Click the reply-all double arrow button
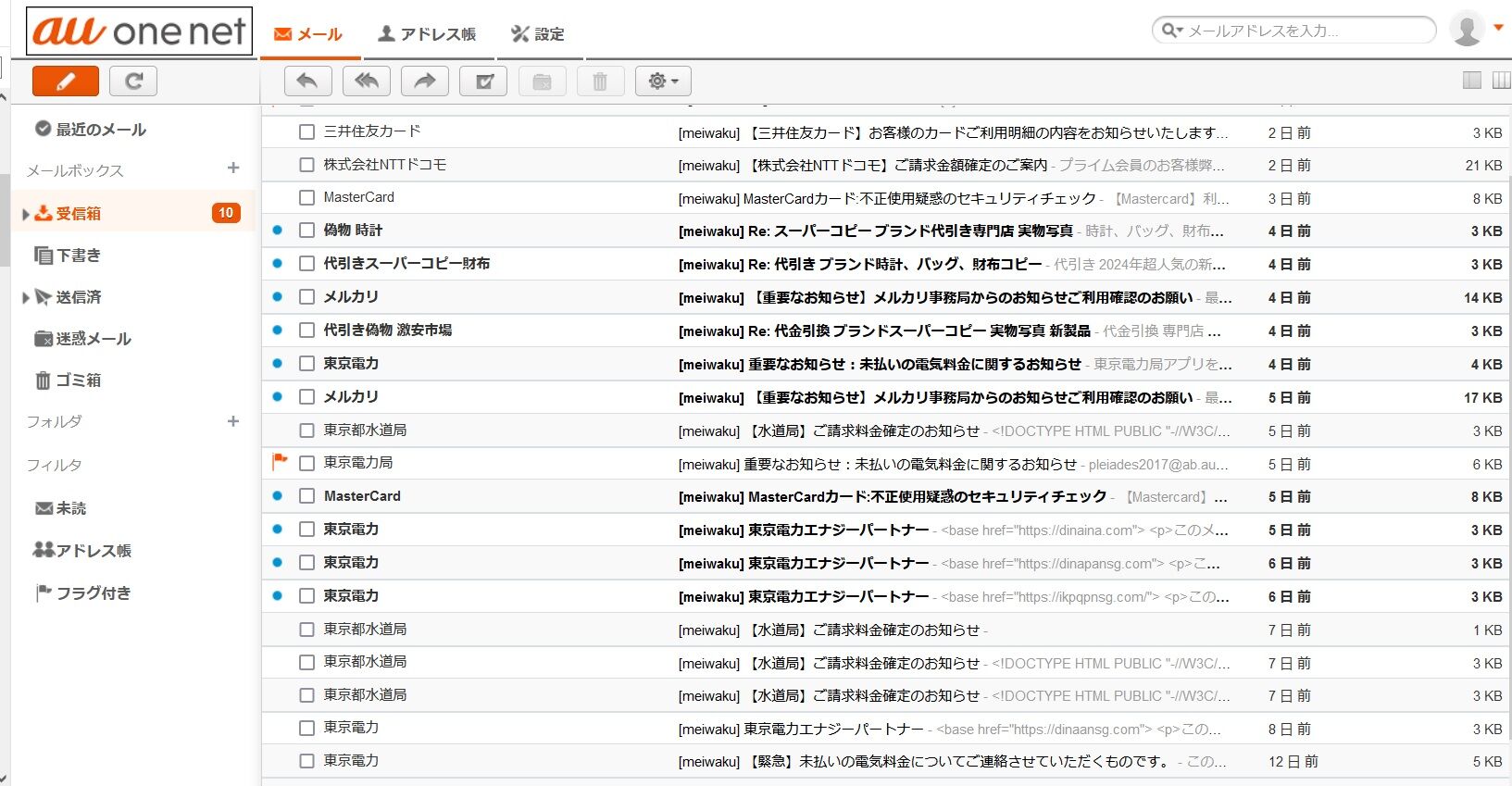Screen dimensions: 1512x786 (367, 81)
